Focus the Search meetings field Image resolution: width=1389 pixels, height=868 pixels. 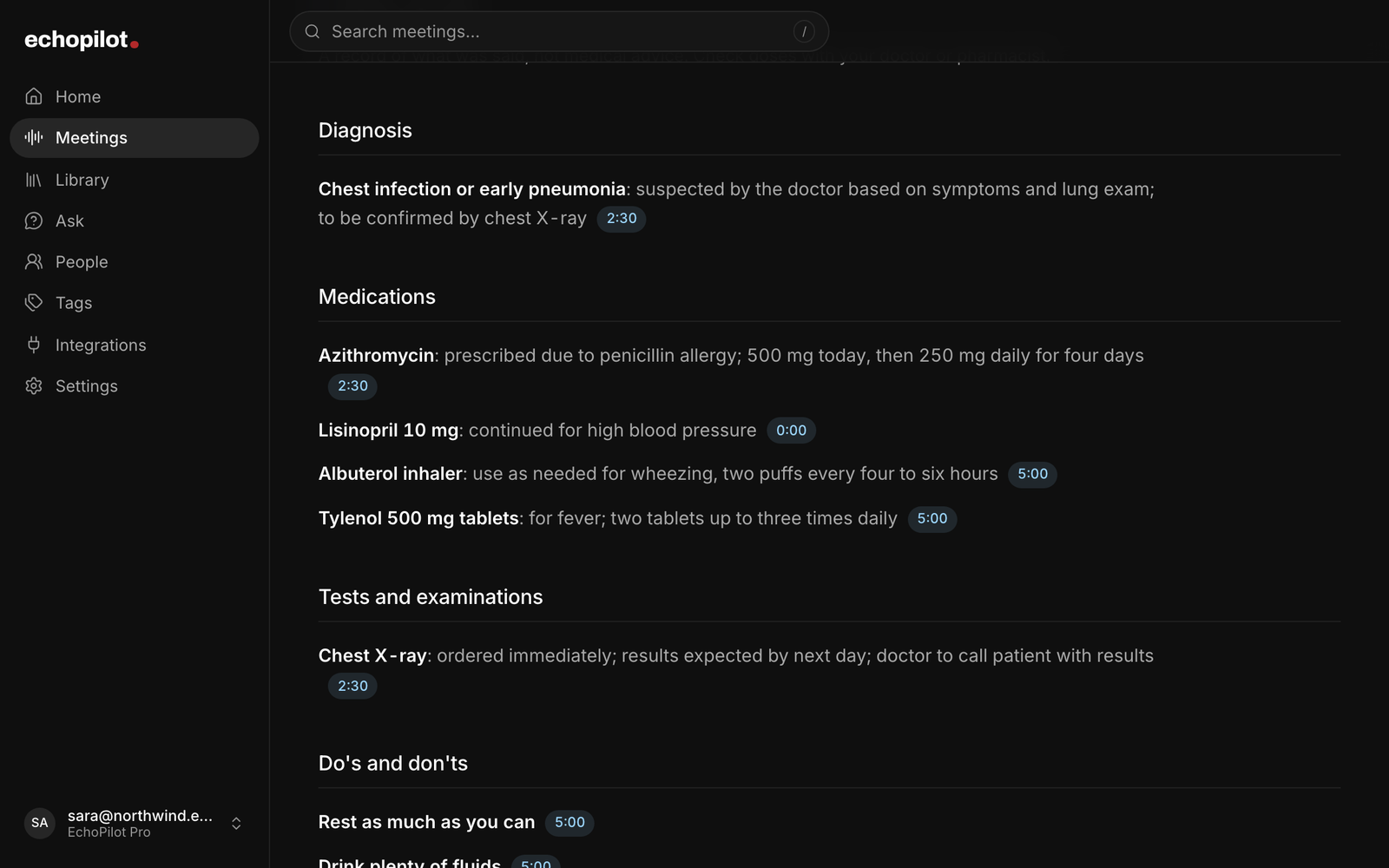[559, 31]
